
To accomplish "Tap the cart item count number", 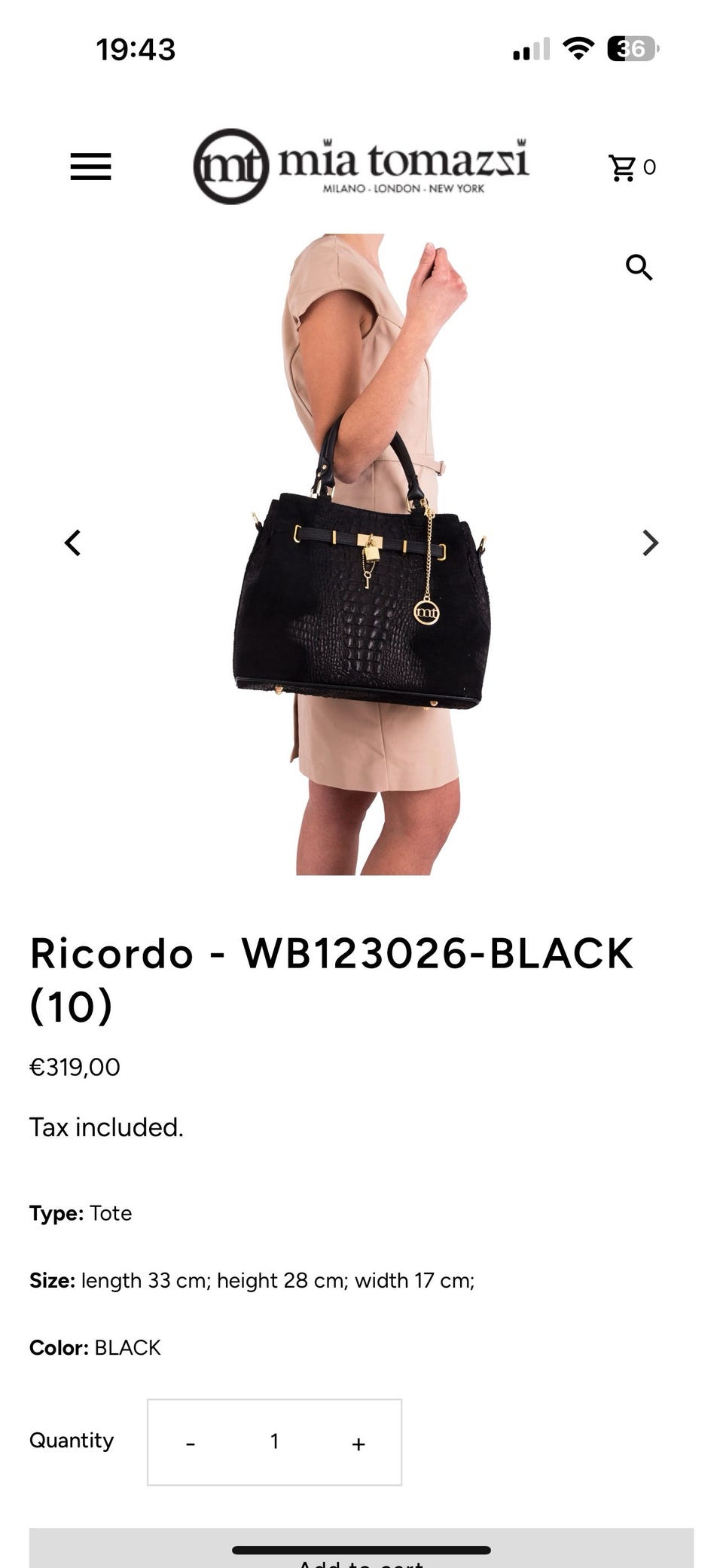I will click(x=650, y=167).
